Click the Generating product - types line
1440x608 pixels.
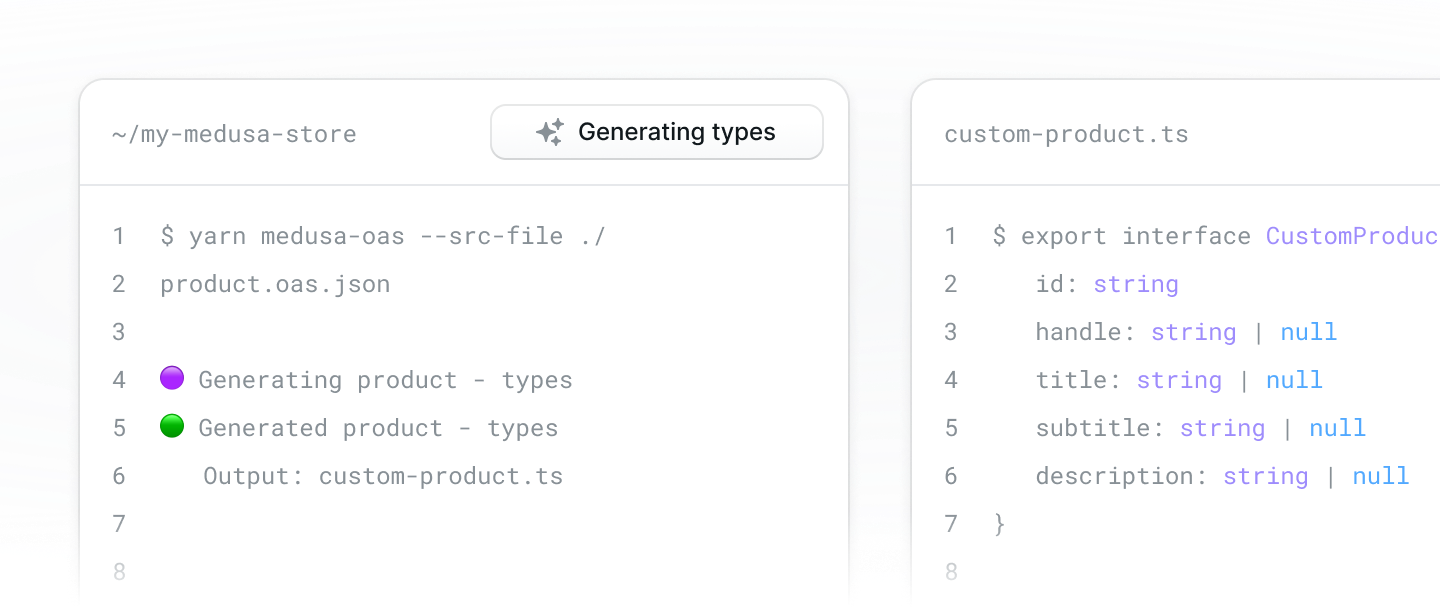tap(366, 380)
